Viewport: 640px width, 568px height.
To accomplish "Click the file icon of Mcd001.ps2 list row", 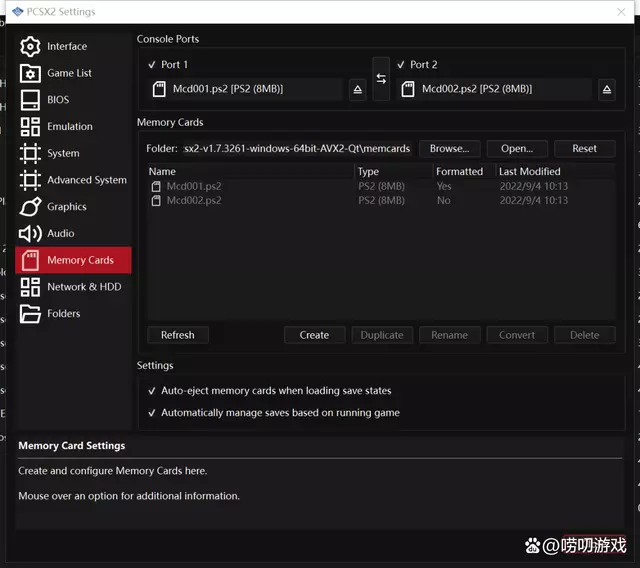I will pos(156,186).
